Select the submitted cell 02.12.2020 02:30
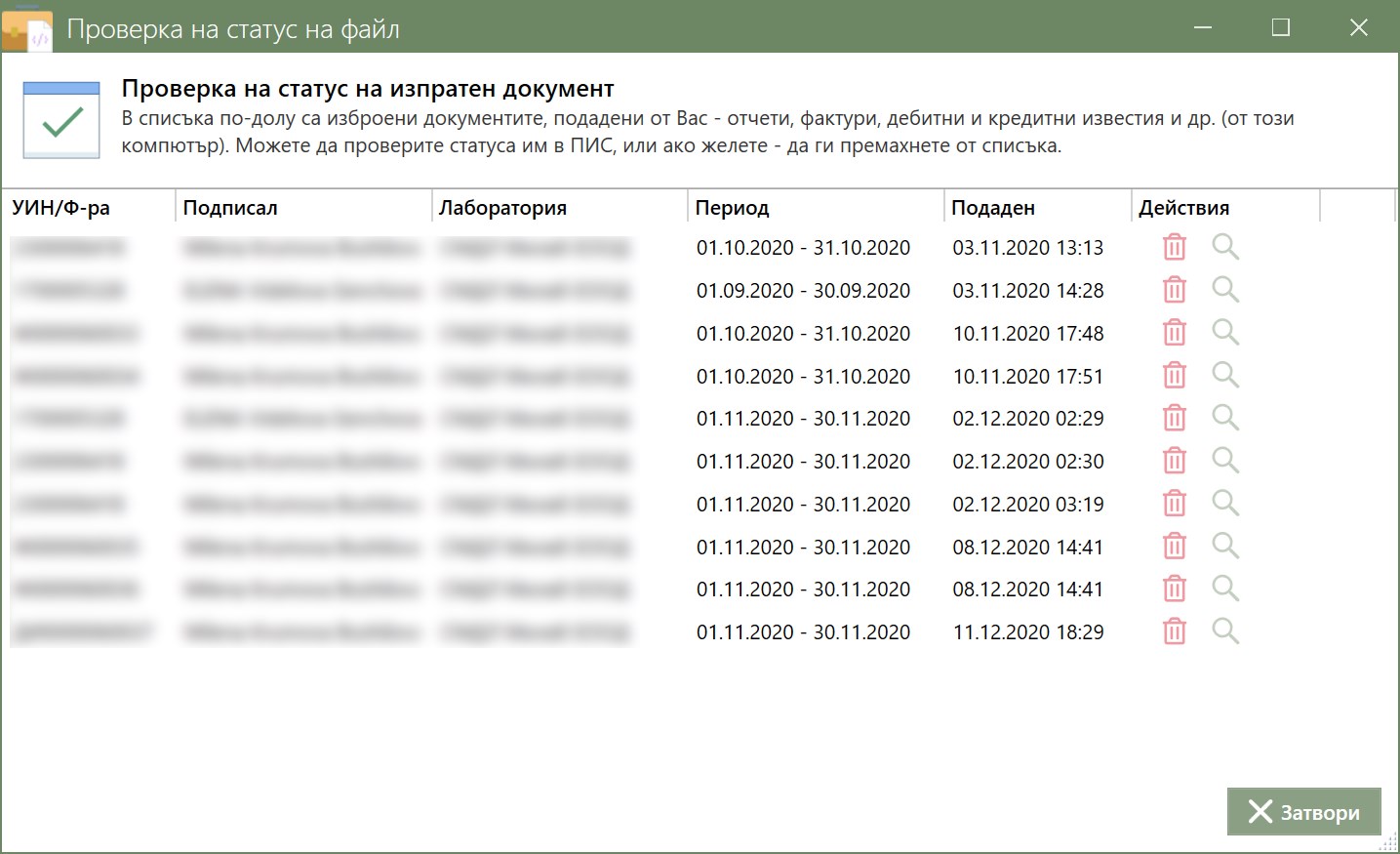Screen dimensions: 1400x854 click(1028, 462)
